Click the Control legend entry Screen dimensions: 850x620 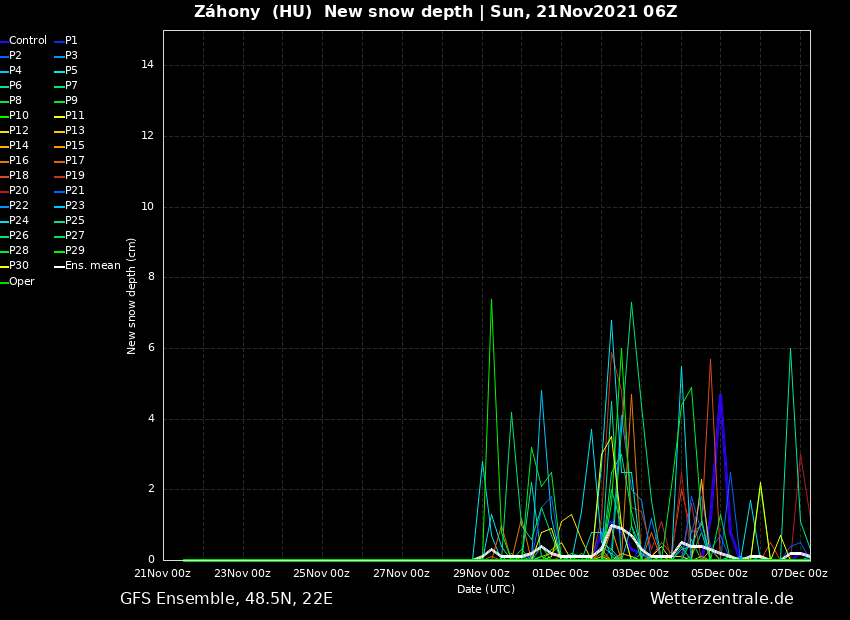pyautogui.click(x=27, y=41)
